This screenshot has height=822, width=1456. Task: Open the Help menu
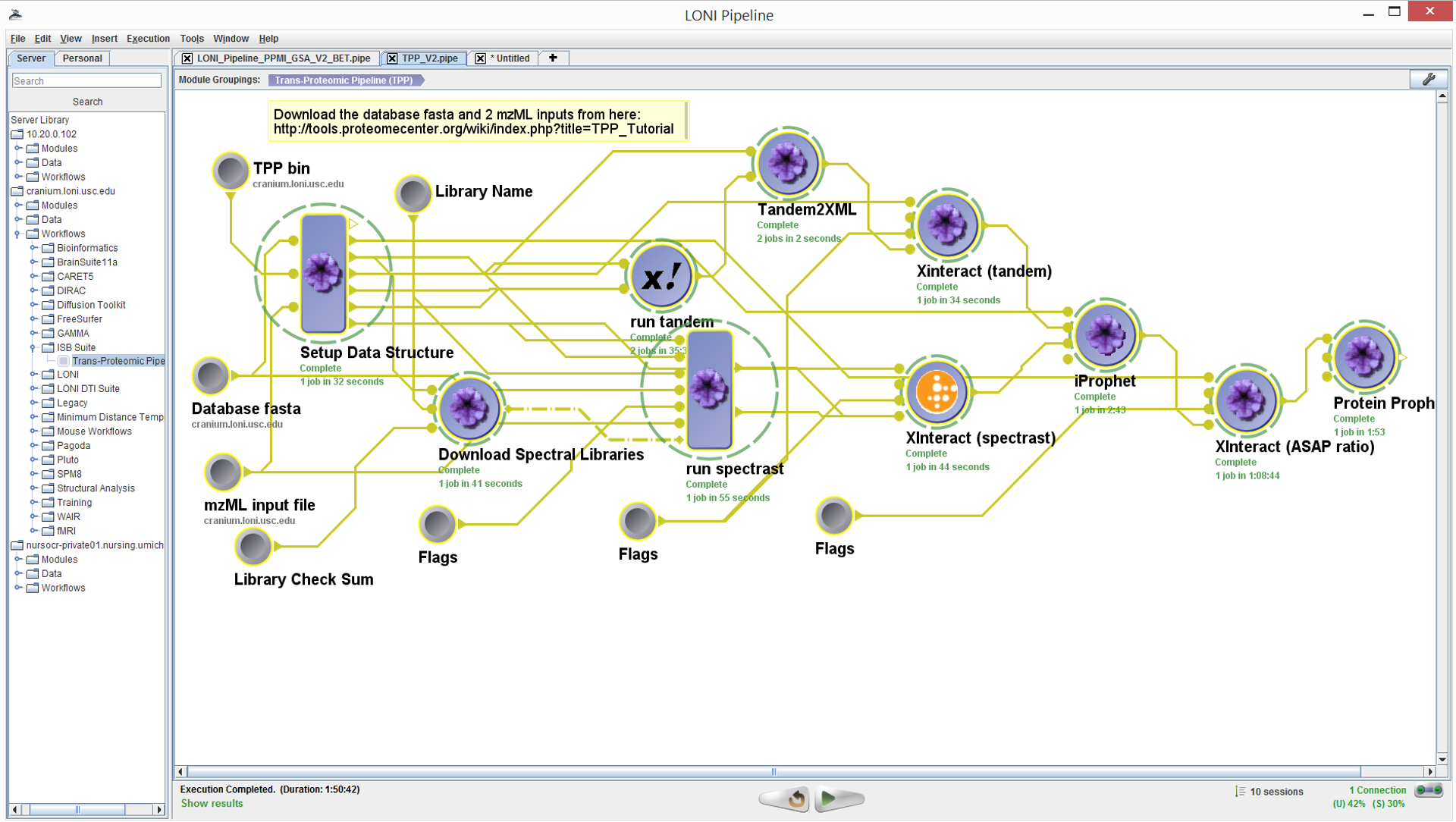[268, 39]
